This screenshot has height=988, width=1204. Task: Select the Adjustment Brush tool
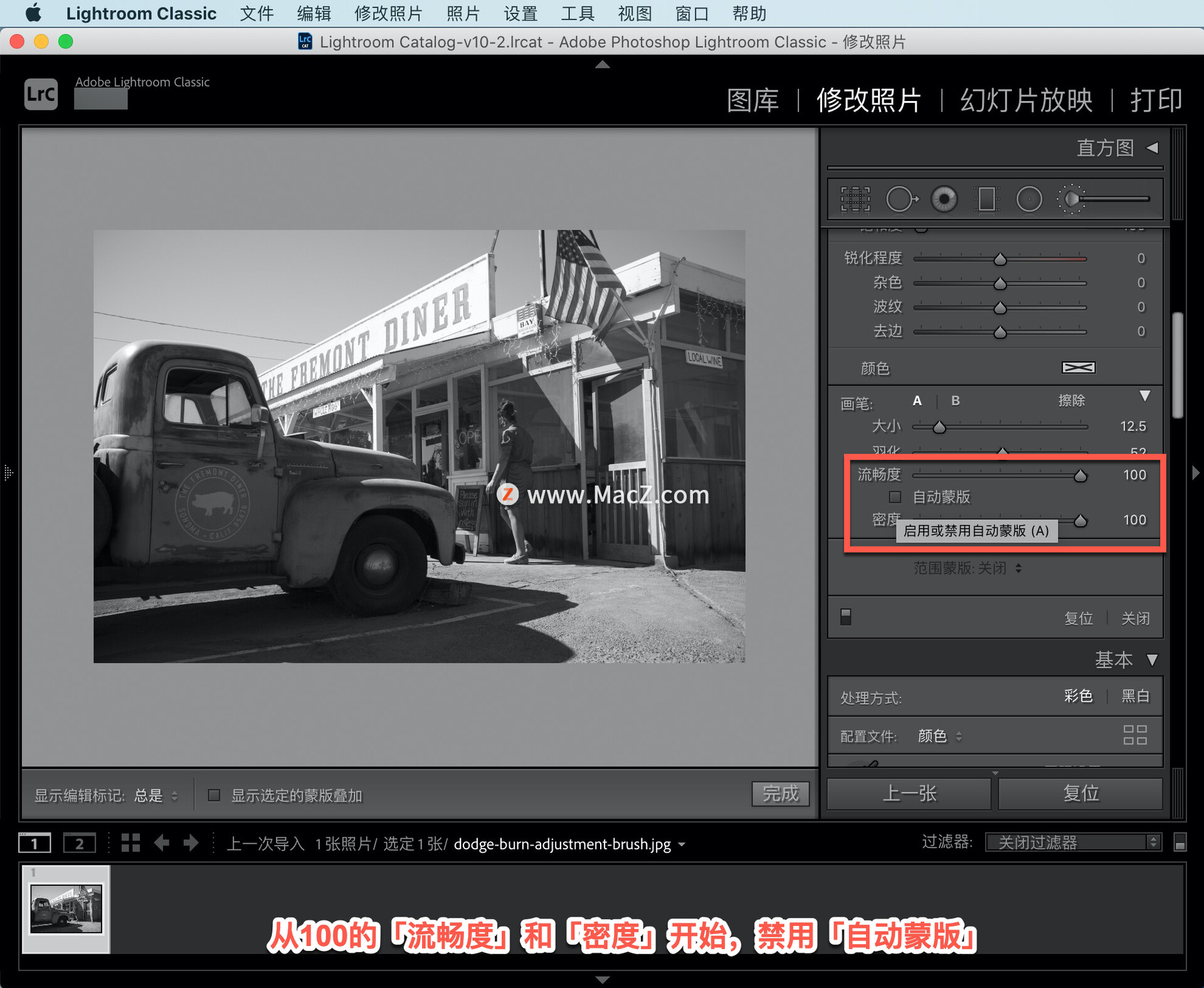(1104, 199)
